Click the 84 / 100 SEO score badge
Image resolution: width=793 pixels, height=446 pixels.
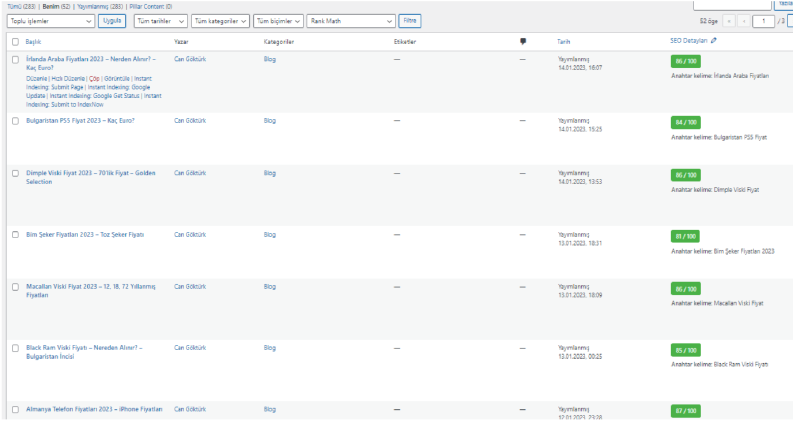[685, 122]
